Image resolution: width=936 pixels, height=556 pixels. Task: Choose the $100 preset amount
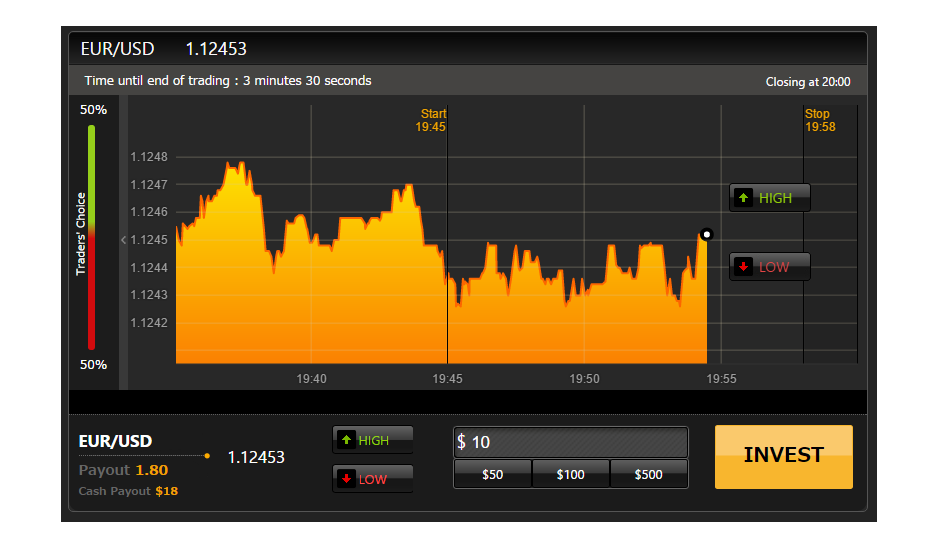tap(570, 475)
